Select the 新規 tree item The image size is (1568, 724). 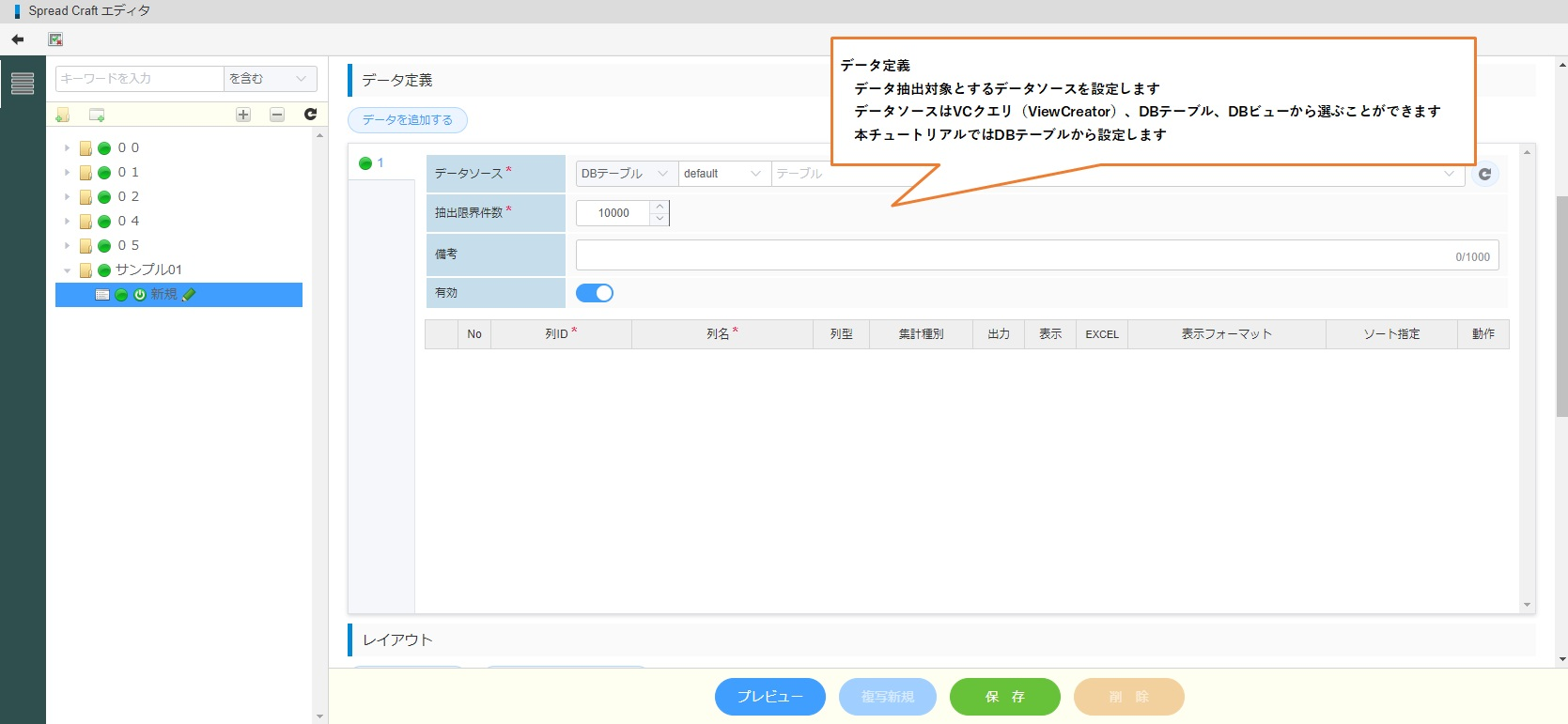pyautogui.click(x=163, y=295)
